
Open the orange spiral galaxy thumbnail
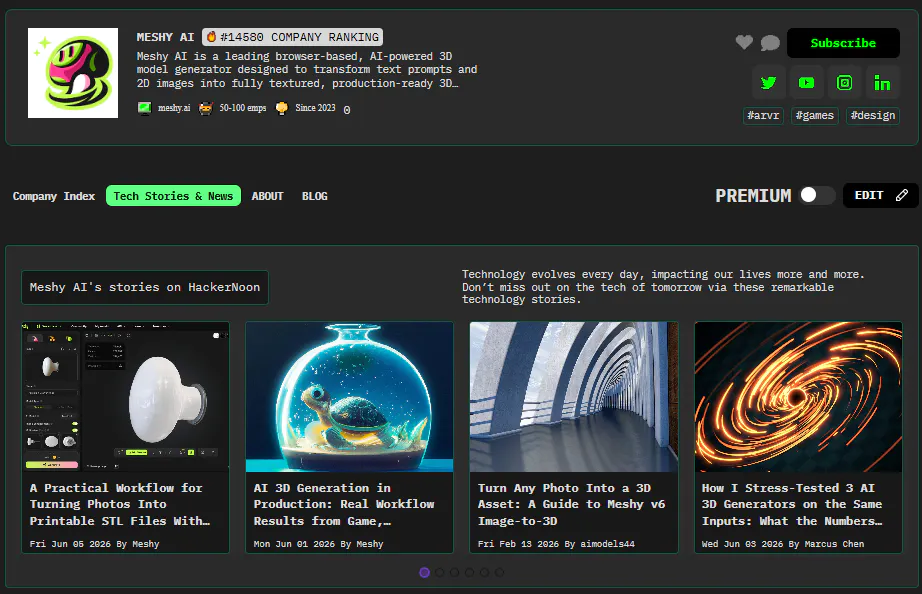point(798,396)
